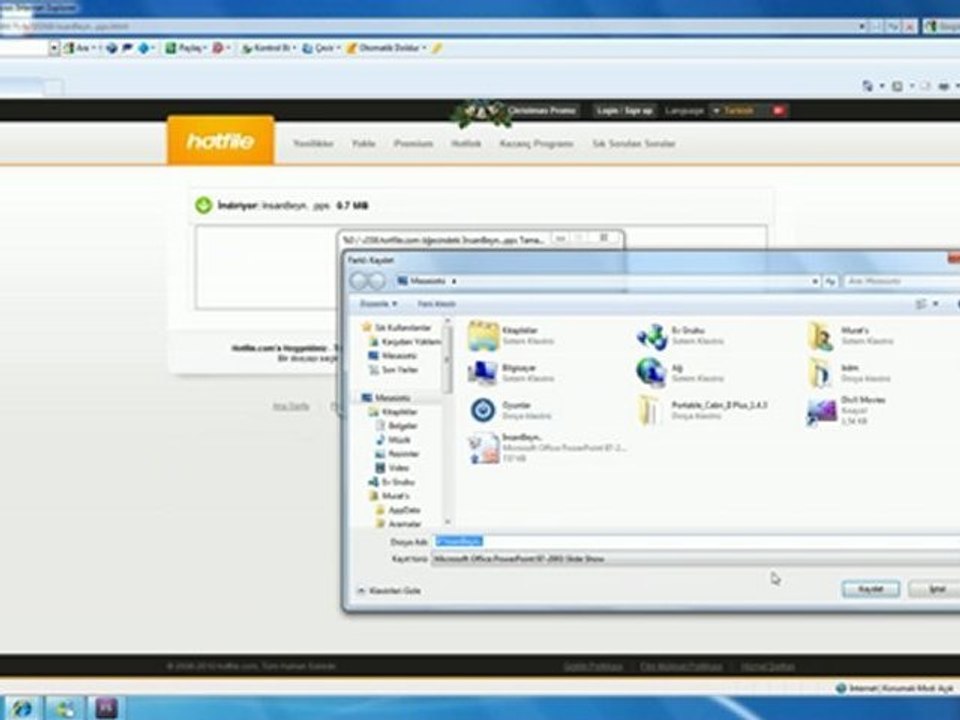Select the Oyunlar folder icon

tap(482, 410)
